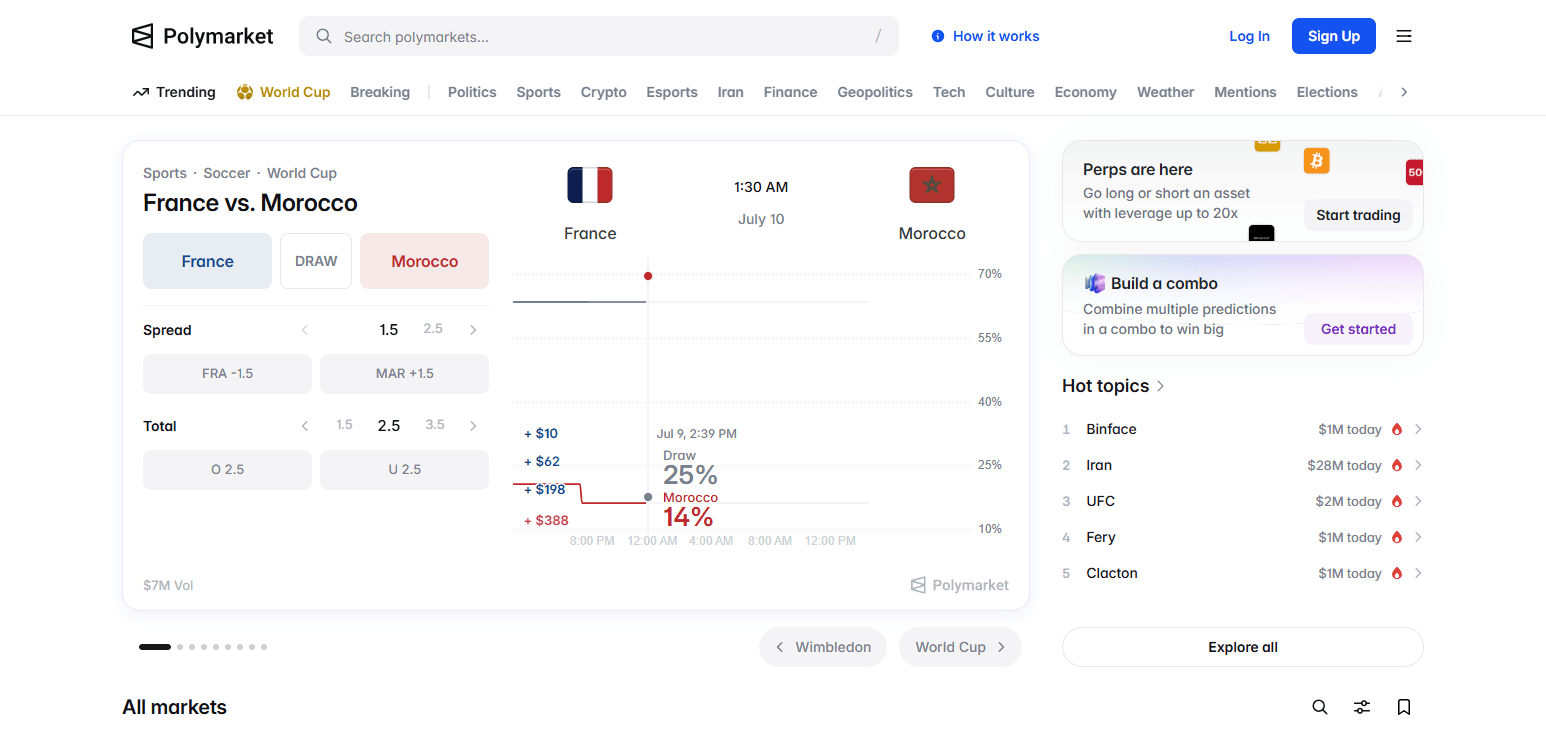Click the flame icon beside Fery
1546x732 pixels.
click(x=1397, y=537)
